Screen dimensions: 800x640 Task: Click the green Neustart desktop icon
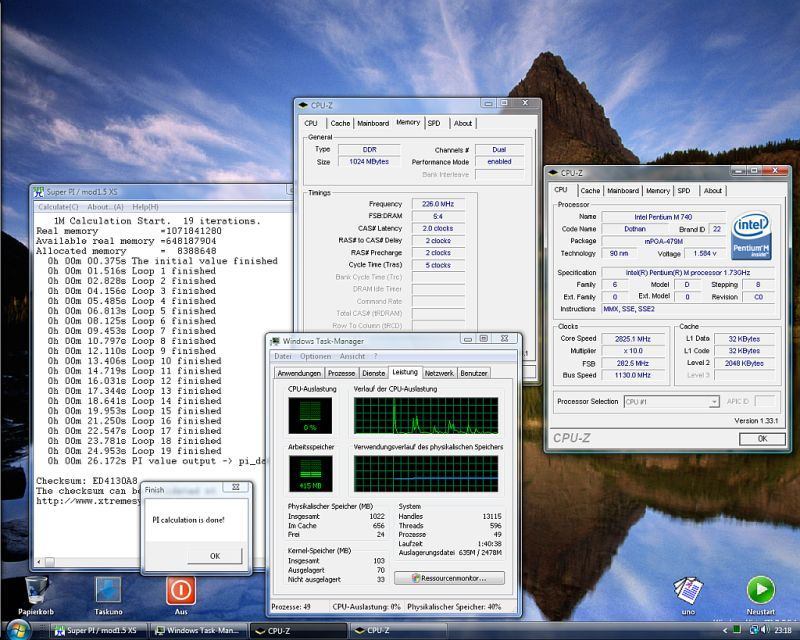click(x=761, y=590)
